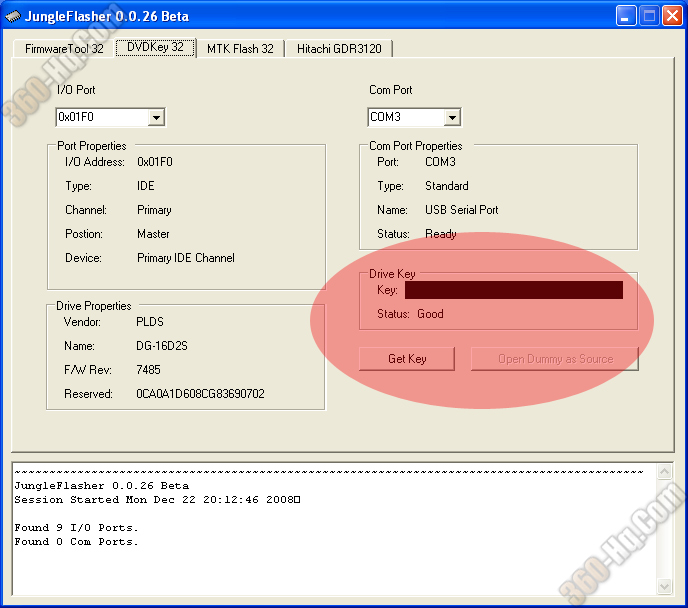Maximize the JungleFlasher window
This screenshot has width=688, height=608.
tap(649, 16)
